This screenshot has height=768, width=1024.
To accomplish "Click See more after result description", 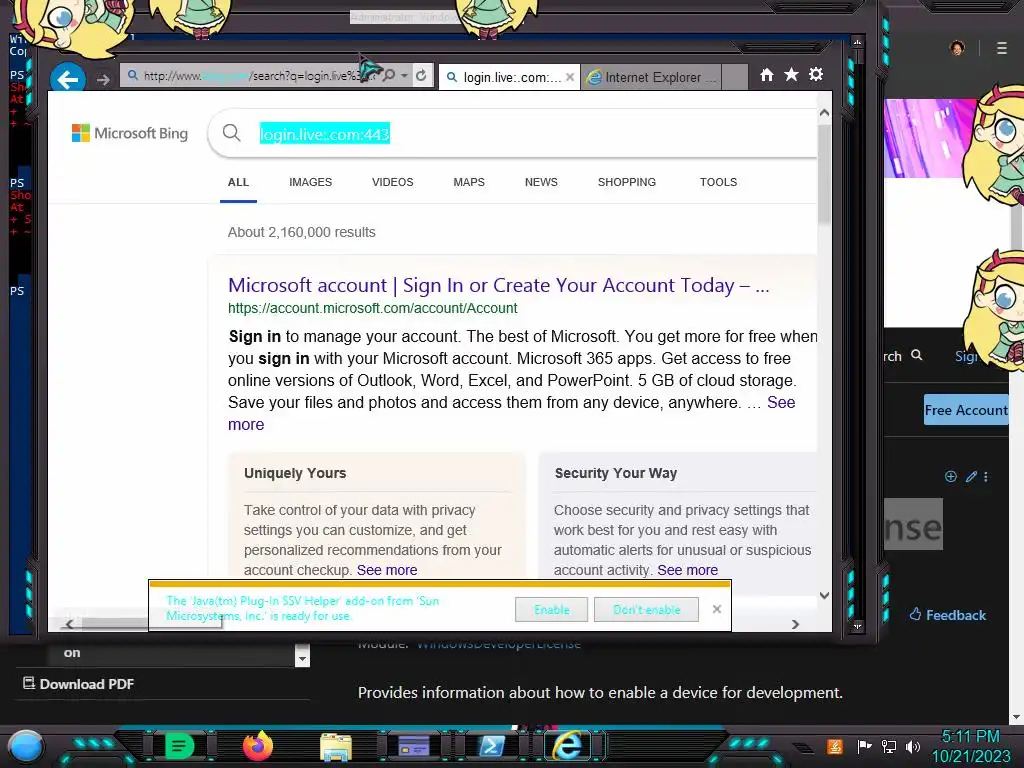I will click(x=781, y=402).
